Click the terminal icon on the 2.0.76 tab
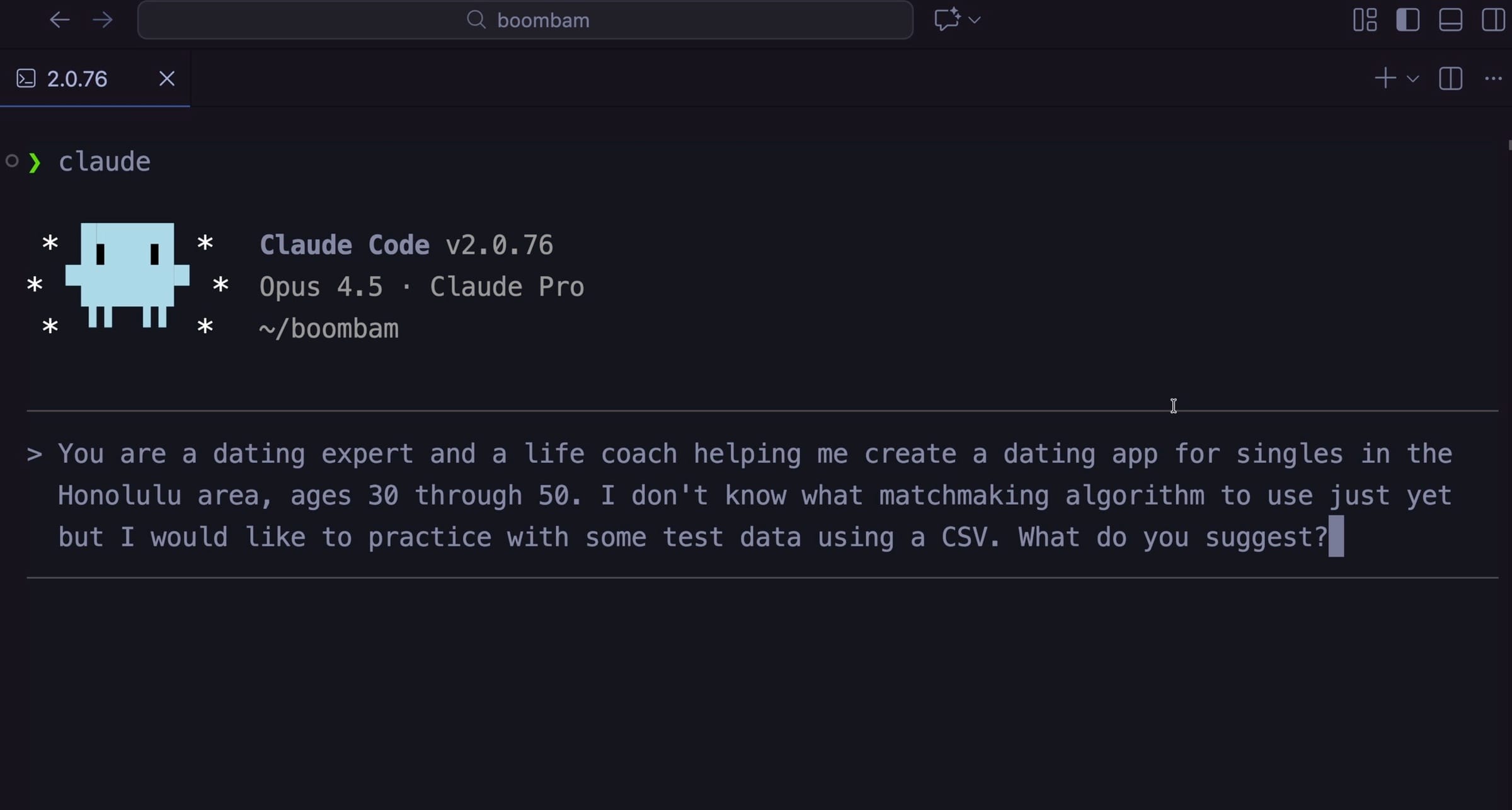The width and height of the screenshot is (1512, 810). [x=26, y=78]
